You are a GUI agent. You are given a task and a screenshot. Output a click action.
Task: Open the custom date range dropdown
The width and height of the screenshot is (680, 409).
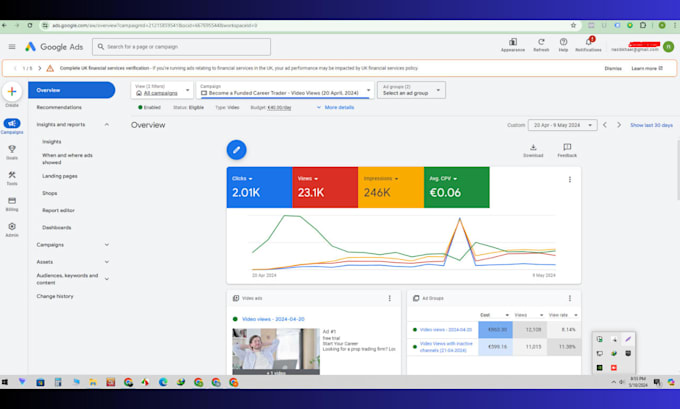click(x=562, y=125)
